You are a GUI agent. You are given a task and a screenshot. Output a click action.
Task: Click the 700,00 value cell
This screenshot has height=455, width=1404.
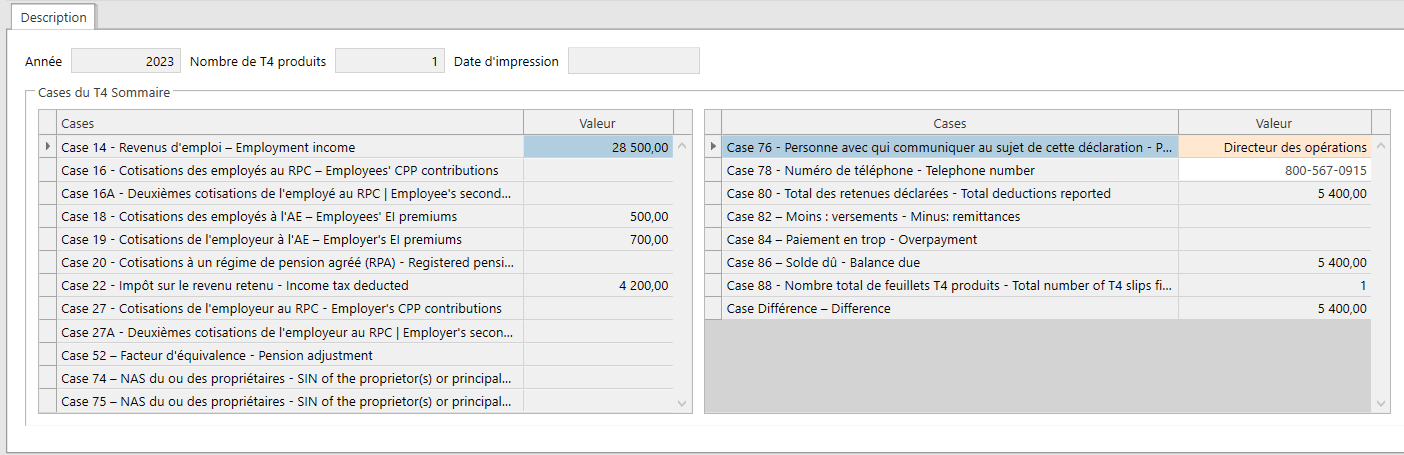598,239
